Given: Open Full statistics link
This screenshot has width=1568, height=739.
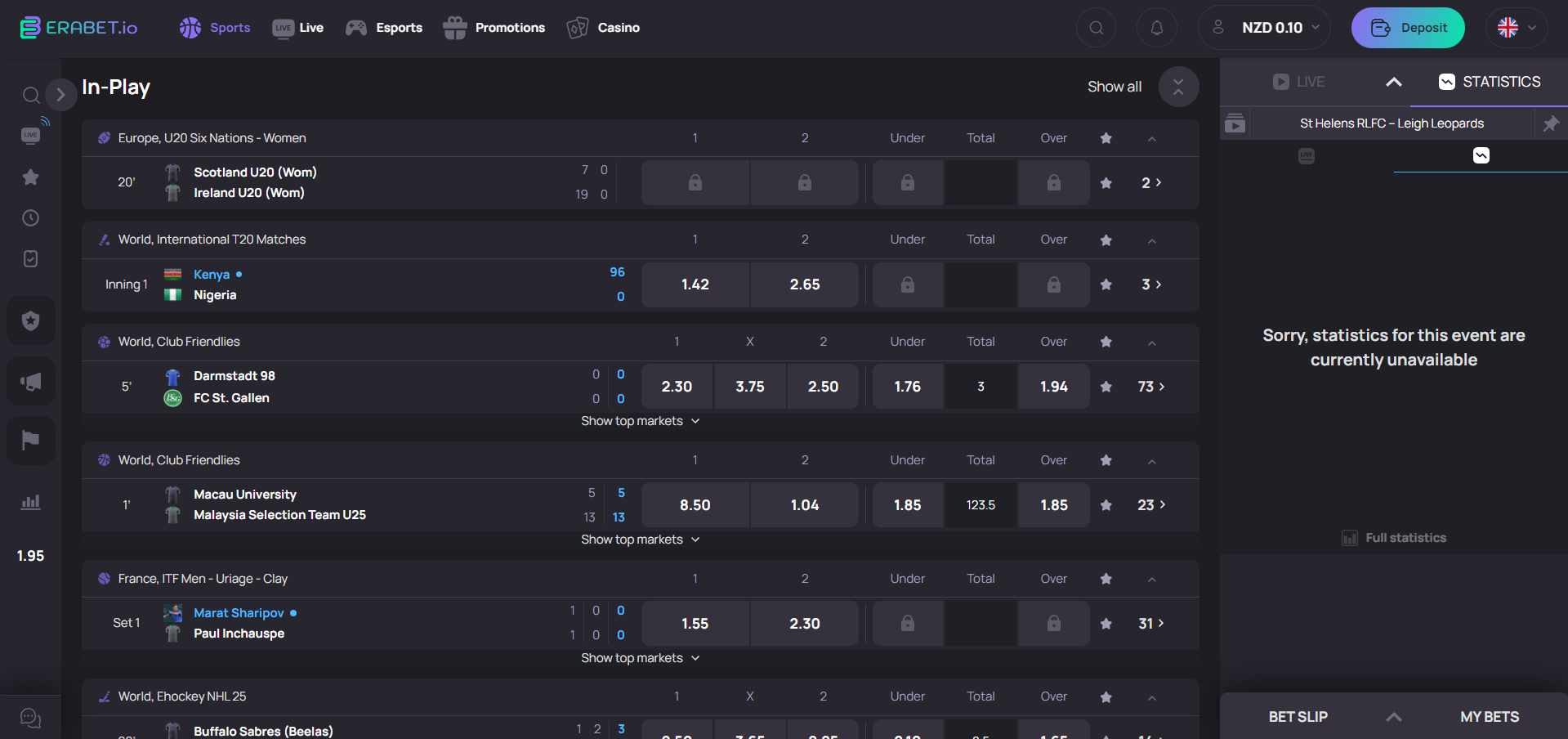Looking at the screenshot, I should click(1394, 538).
